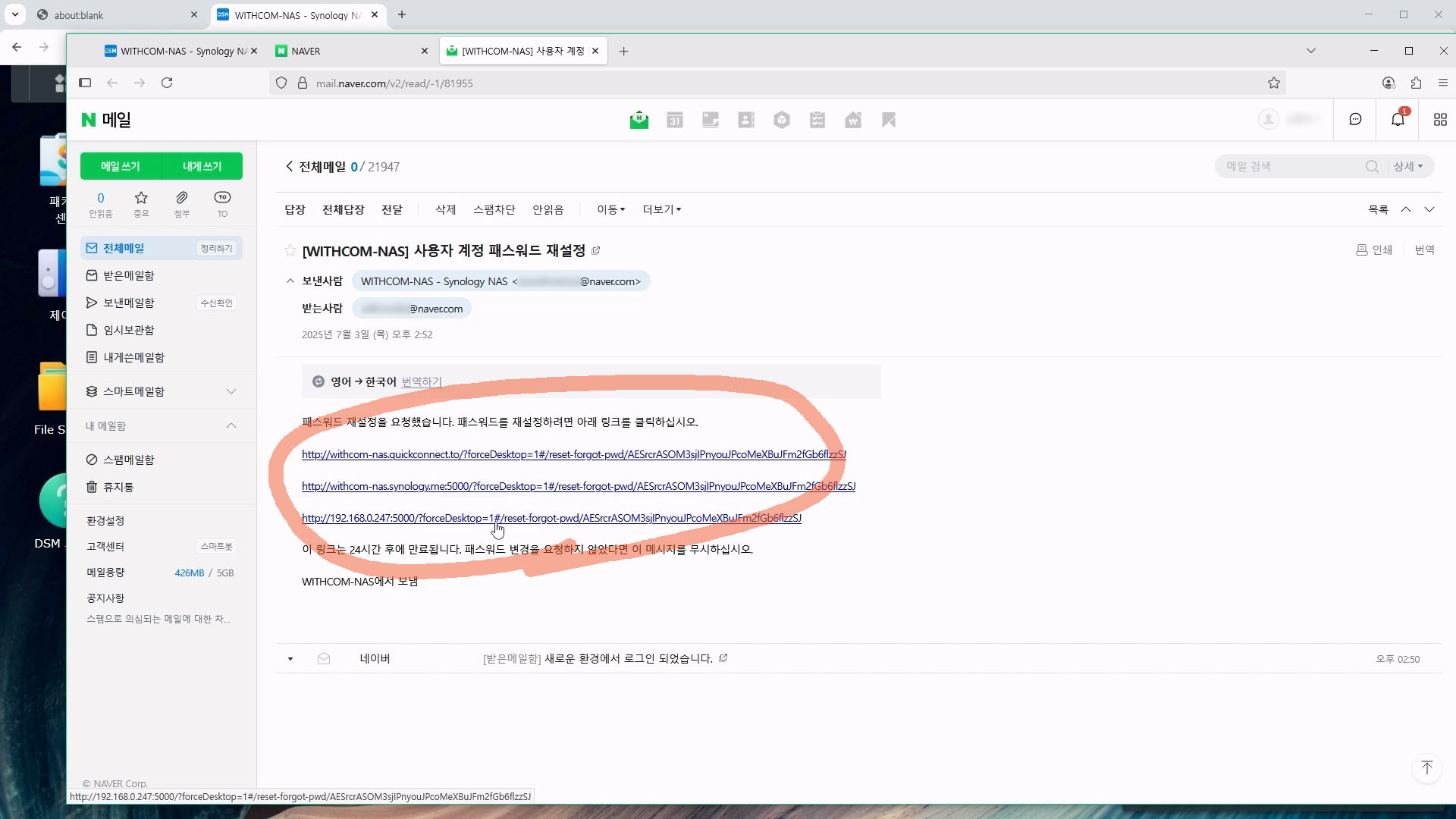
Task: Collapse the sender details chevron
Action: 290,281
